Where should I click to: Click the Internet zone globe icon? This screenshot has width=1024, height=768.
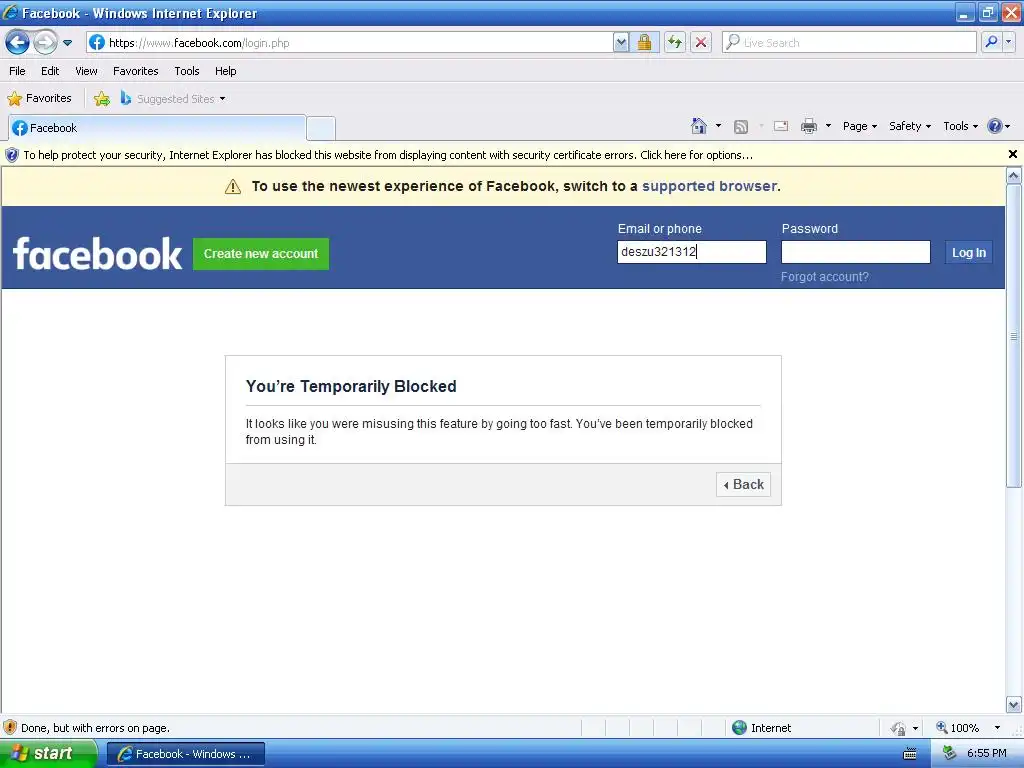[x=739, y=728]
